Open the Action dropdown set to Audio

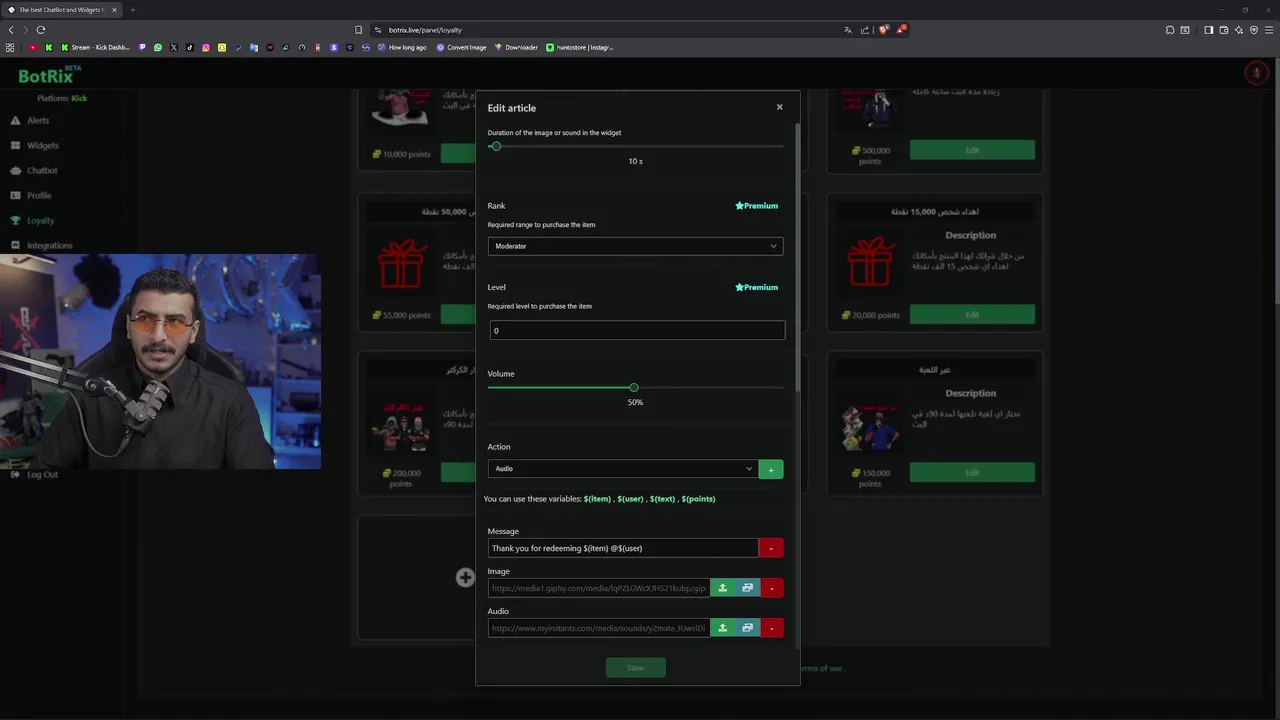click(x=622, y=469)
